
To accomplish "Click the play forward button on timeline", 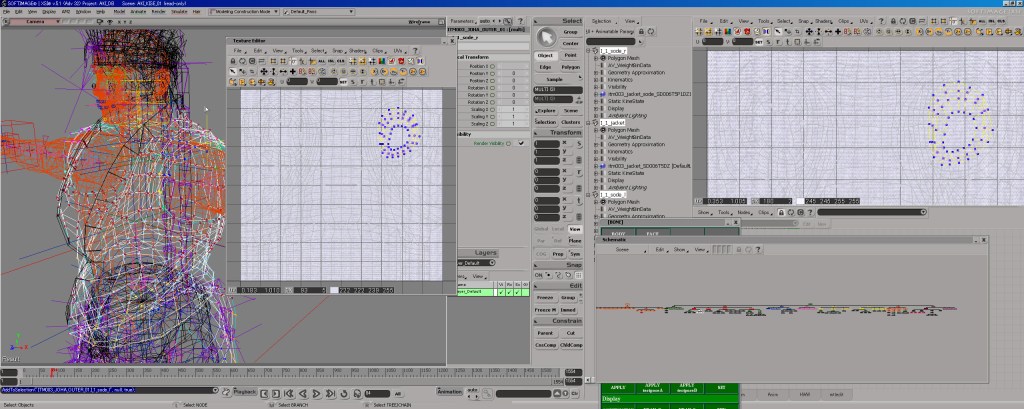I will click(x=317, y=392).
